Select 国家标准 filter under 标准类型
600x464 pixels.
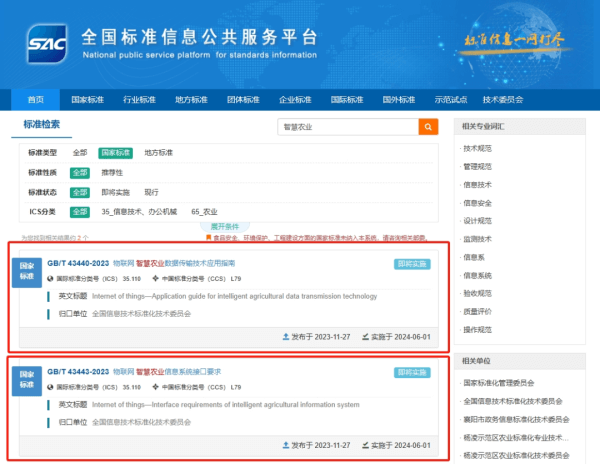pos(116,153)
